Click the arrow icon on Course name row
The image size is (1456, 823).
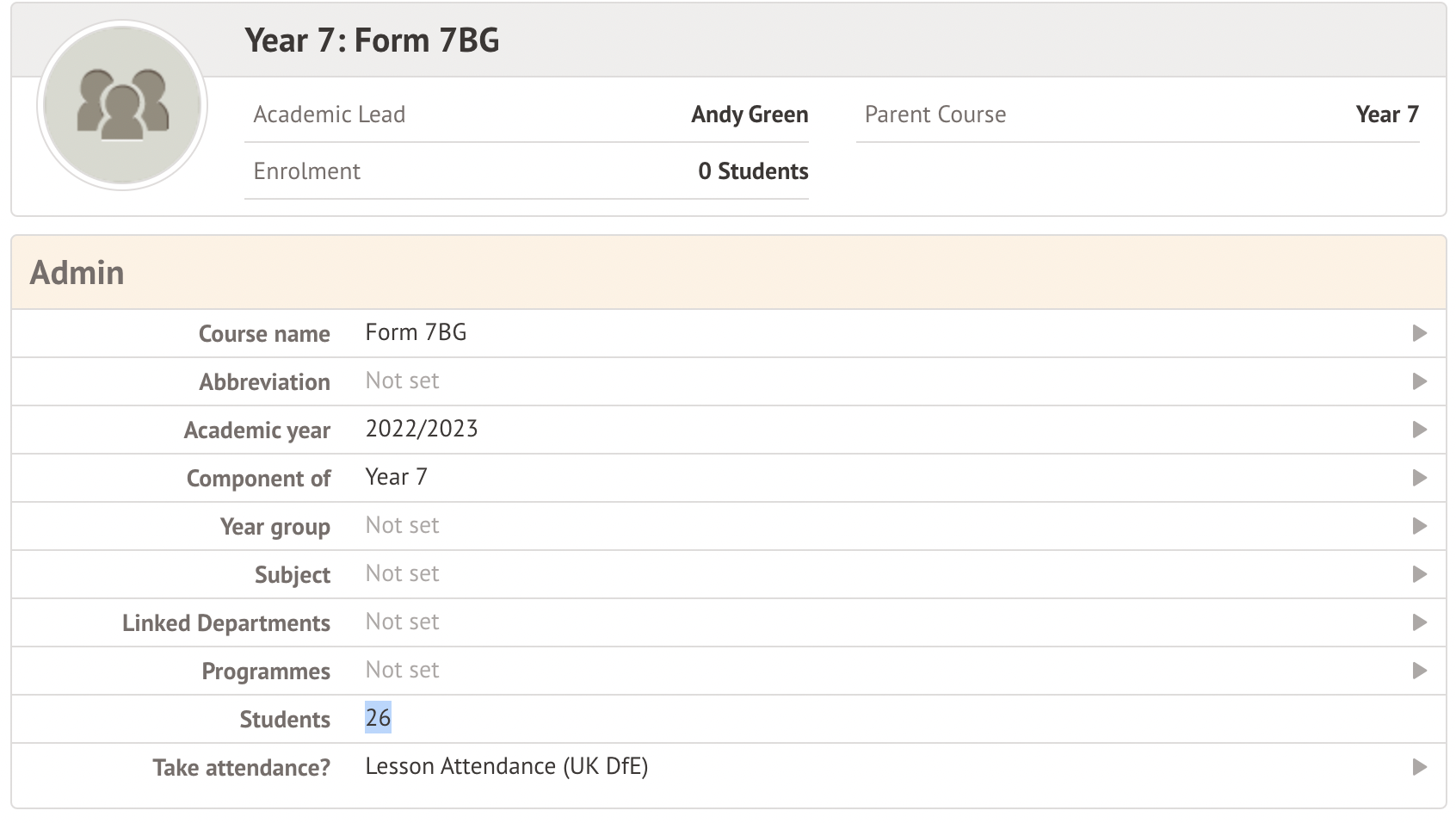coord(1419,333)
